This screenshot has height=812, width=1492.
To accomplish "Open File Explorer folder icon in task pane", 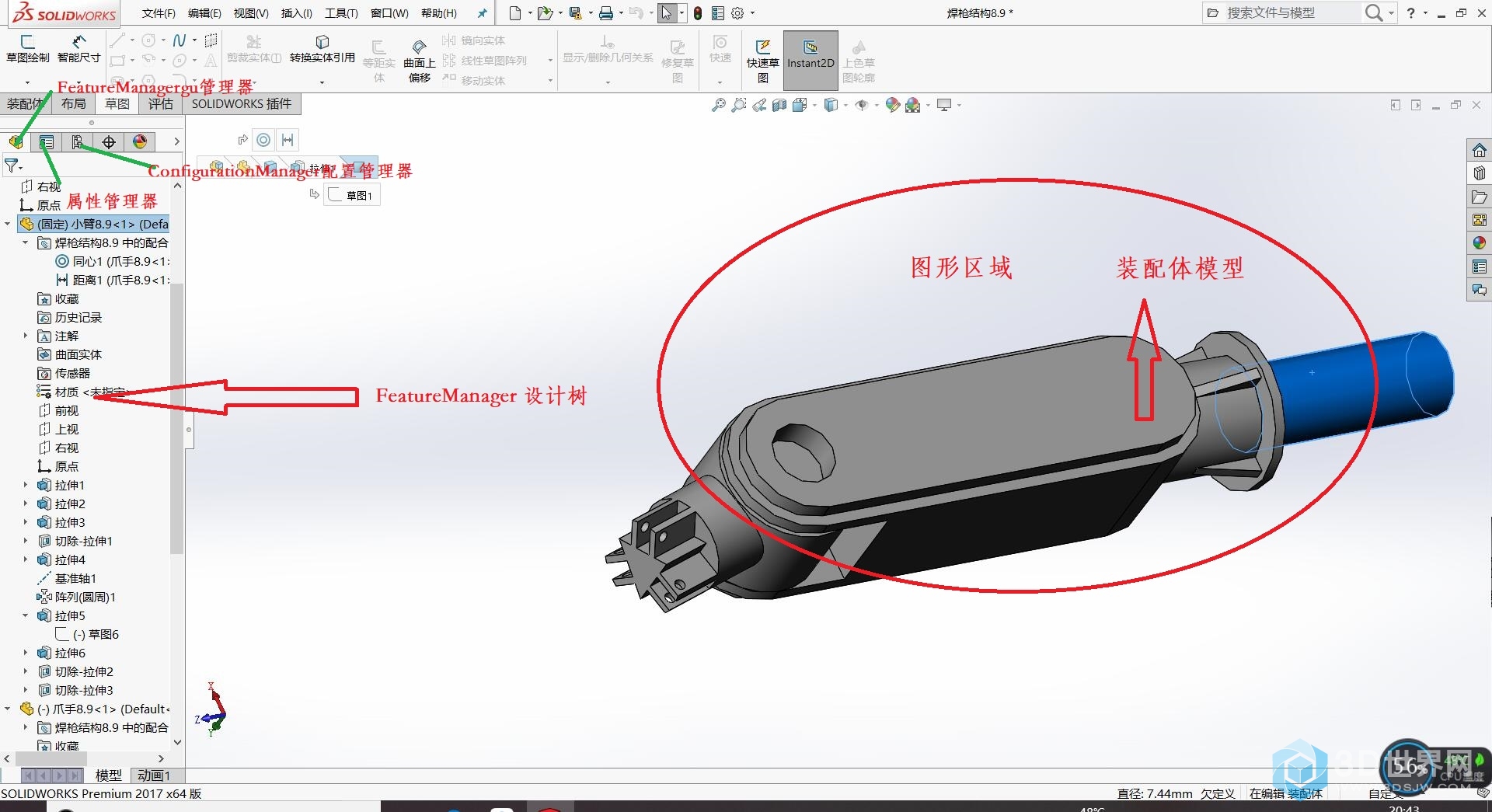I will (1480, 197).
